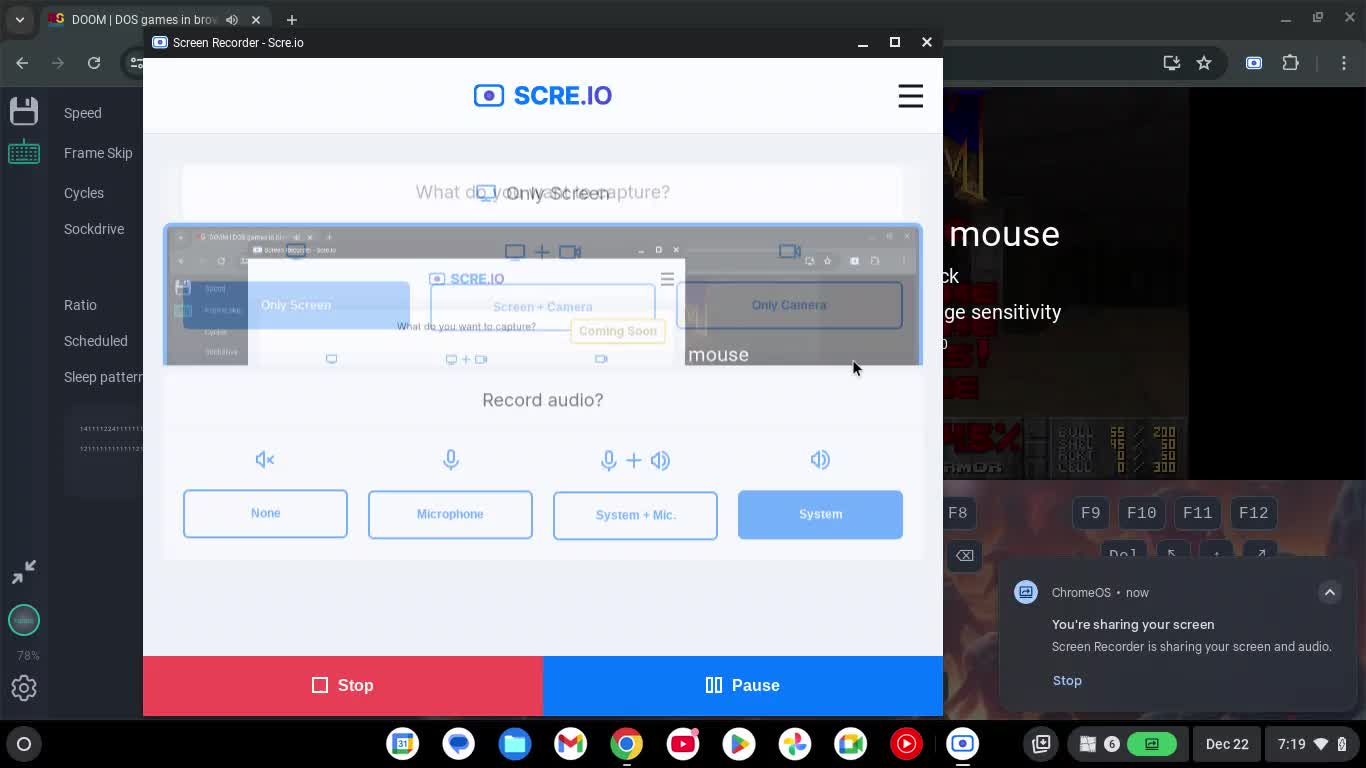Open Gmail from the shelf

571,744
